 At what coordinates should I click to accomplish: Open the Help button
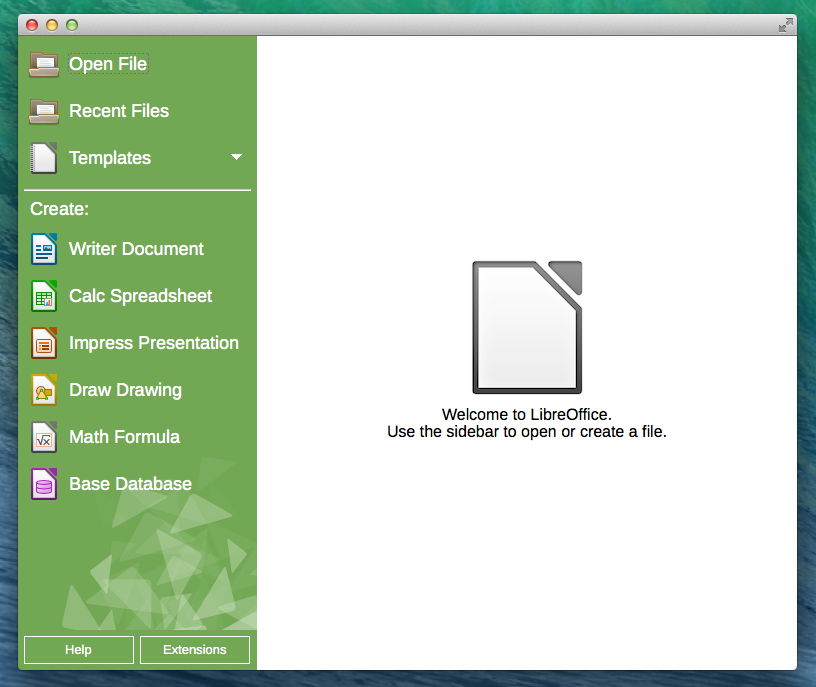[x=78, y=649]
